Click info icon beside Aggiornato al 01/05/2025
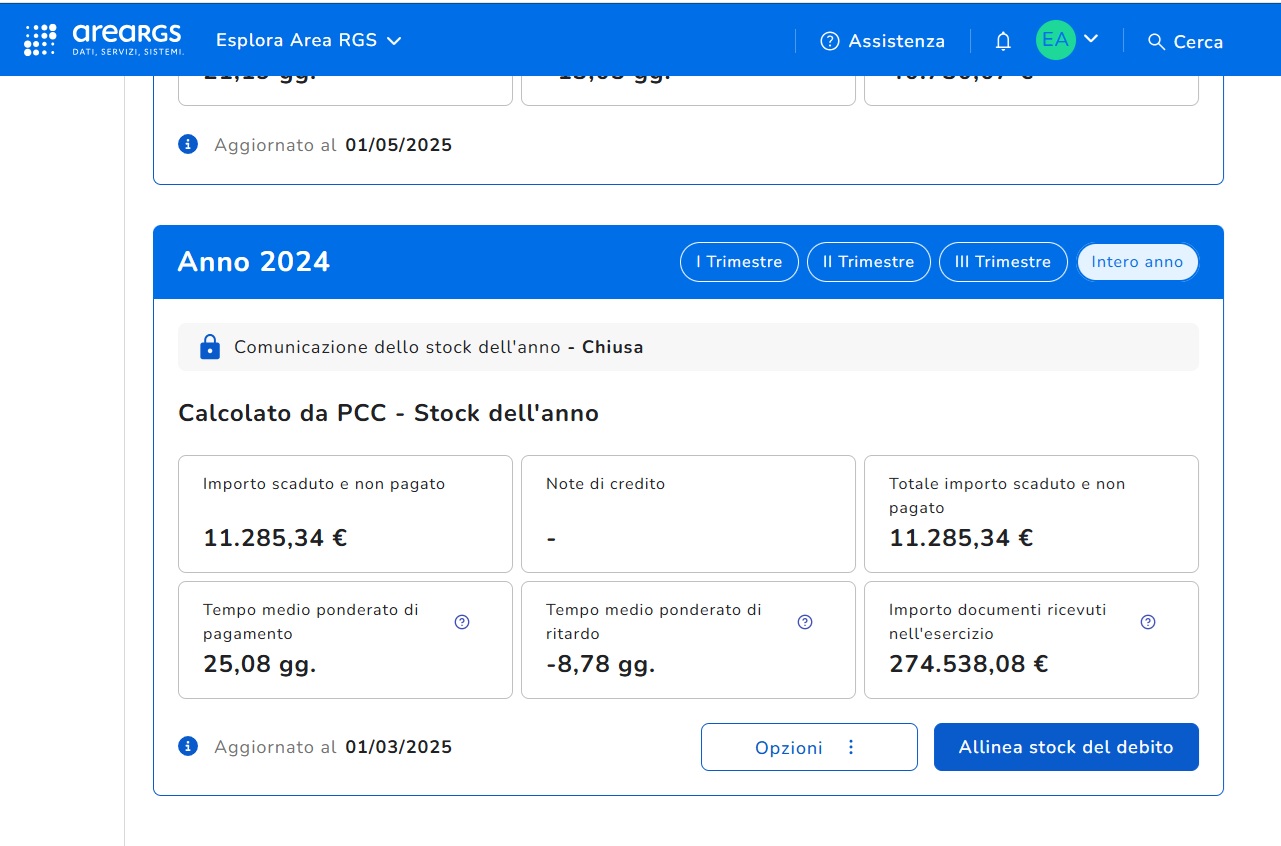 pyautogui.click(x=188, y=144)
